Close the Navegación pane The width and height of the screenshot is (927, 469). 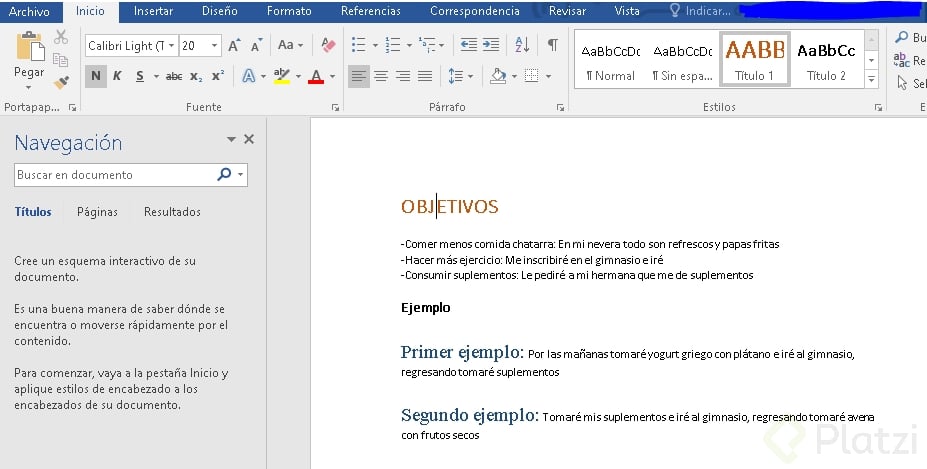[x=249, y=139]
